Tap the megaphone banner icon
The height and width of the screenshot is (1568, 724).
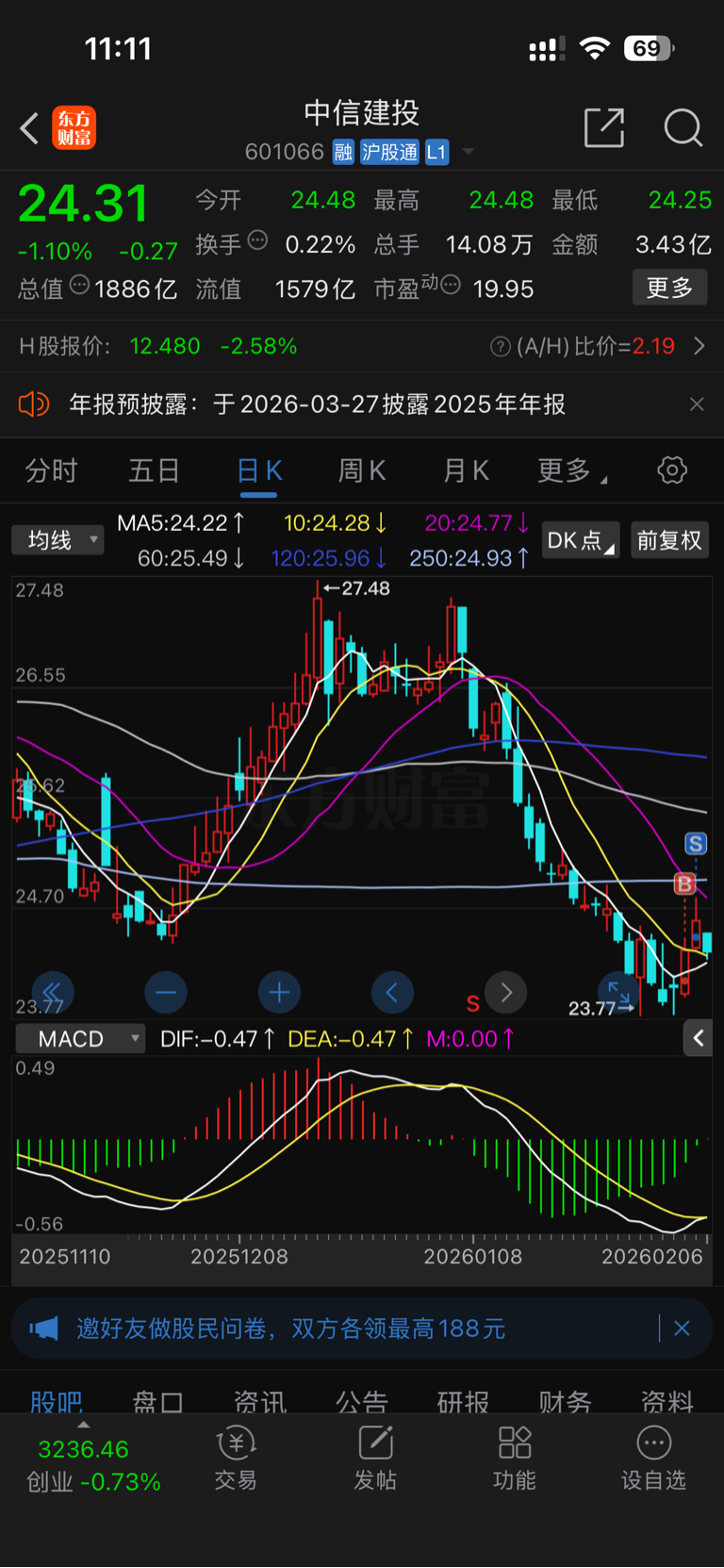(43, 1329)
